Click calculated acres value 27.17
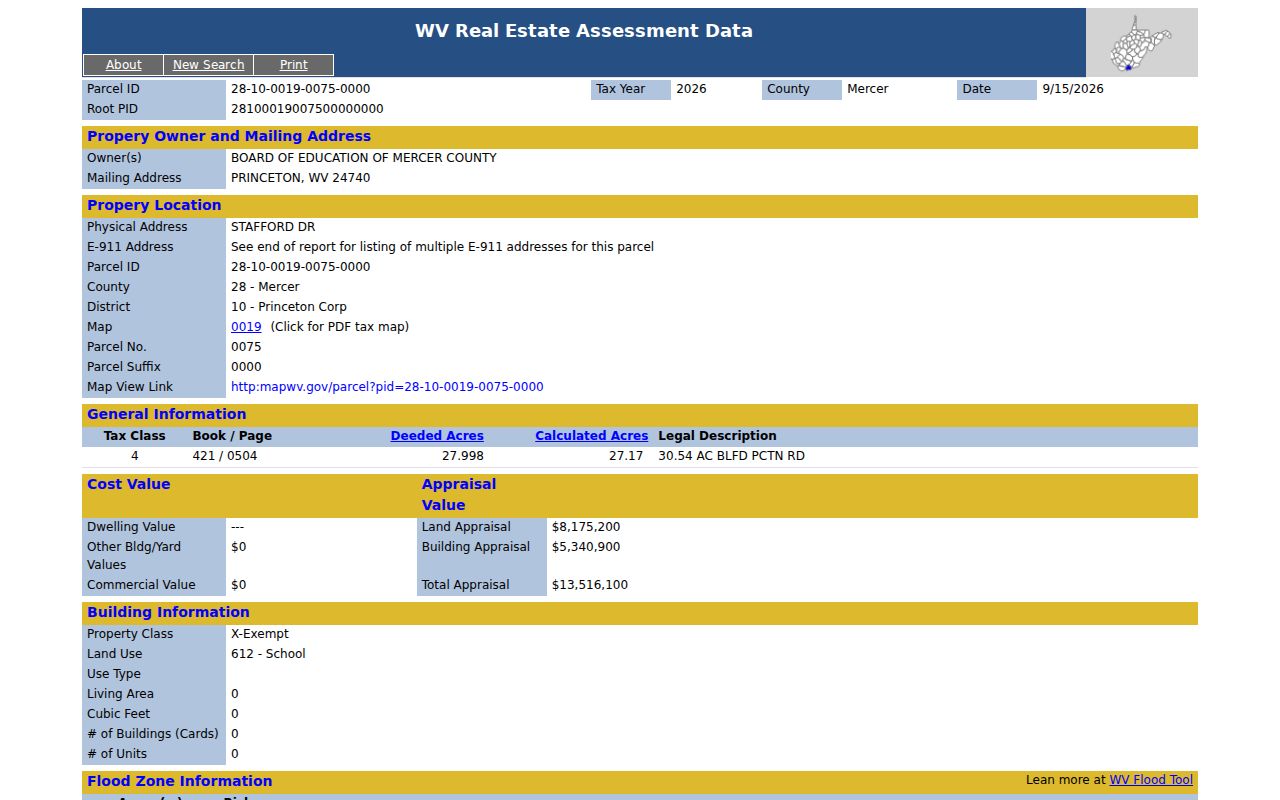The image size is (1280, 800). 626,456
